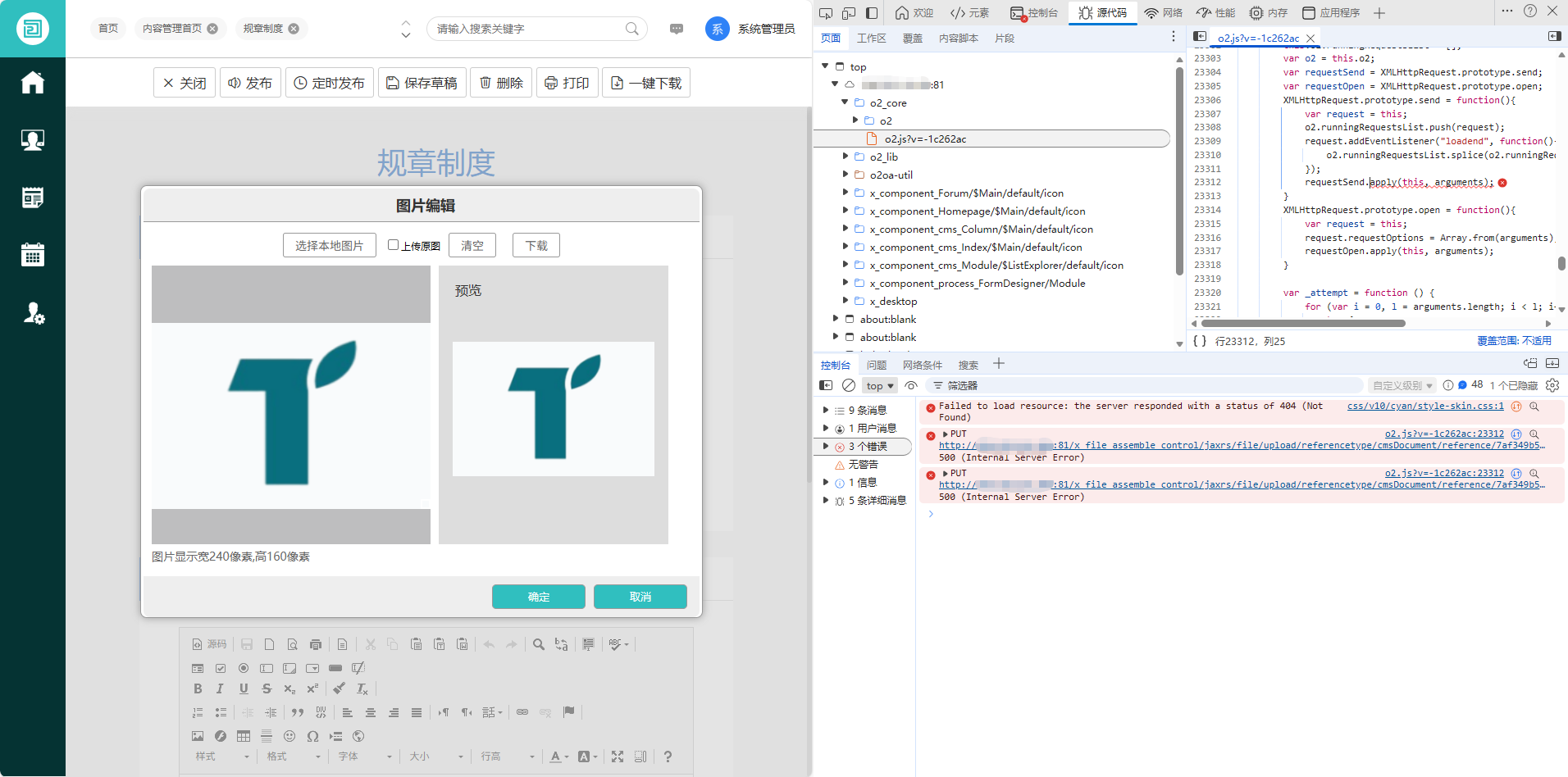Click the pretty-print braces icon in the source panel
1568x777 pixels.
1200,341
